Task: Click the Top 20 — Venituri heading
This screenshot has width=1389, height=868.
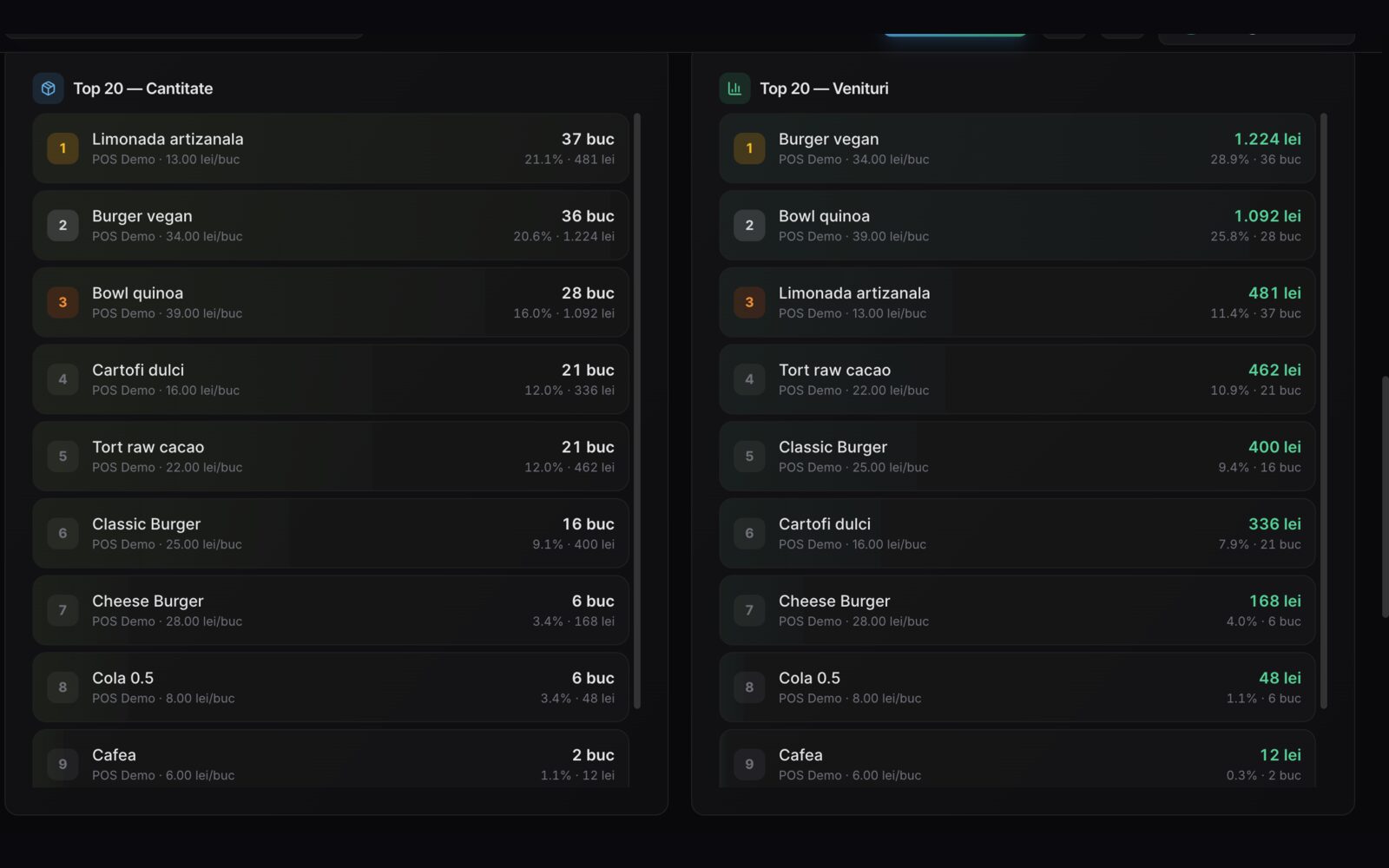Action: (x=824, y=89)
